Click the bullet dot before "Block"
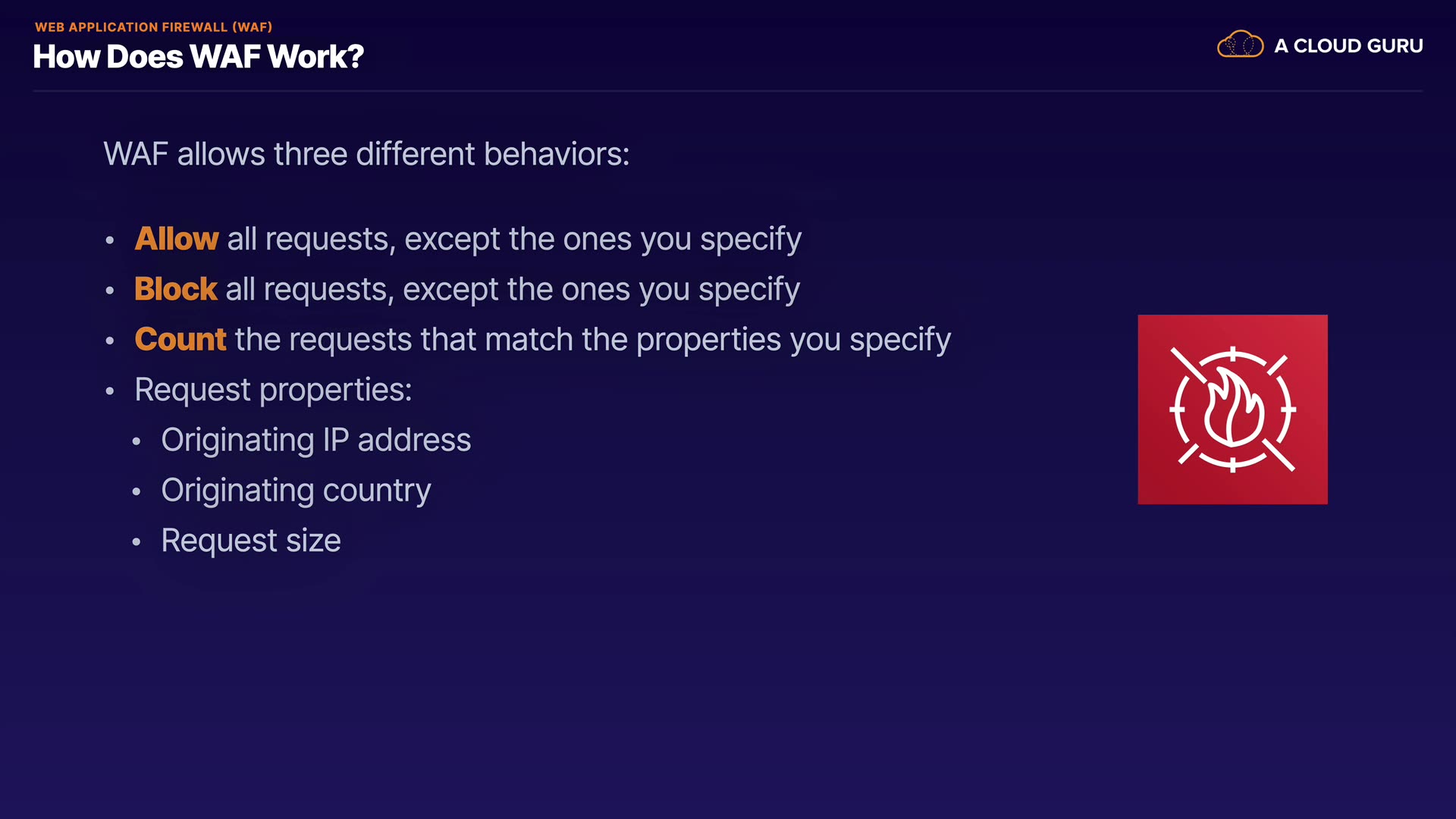 click(x=110, y=290)
